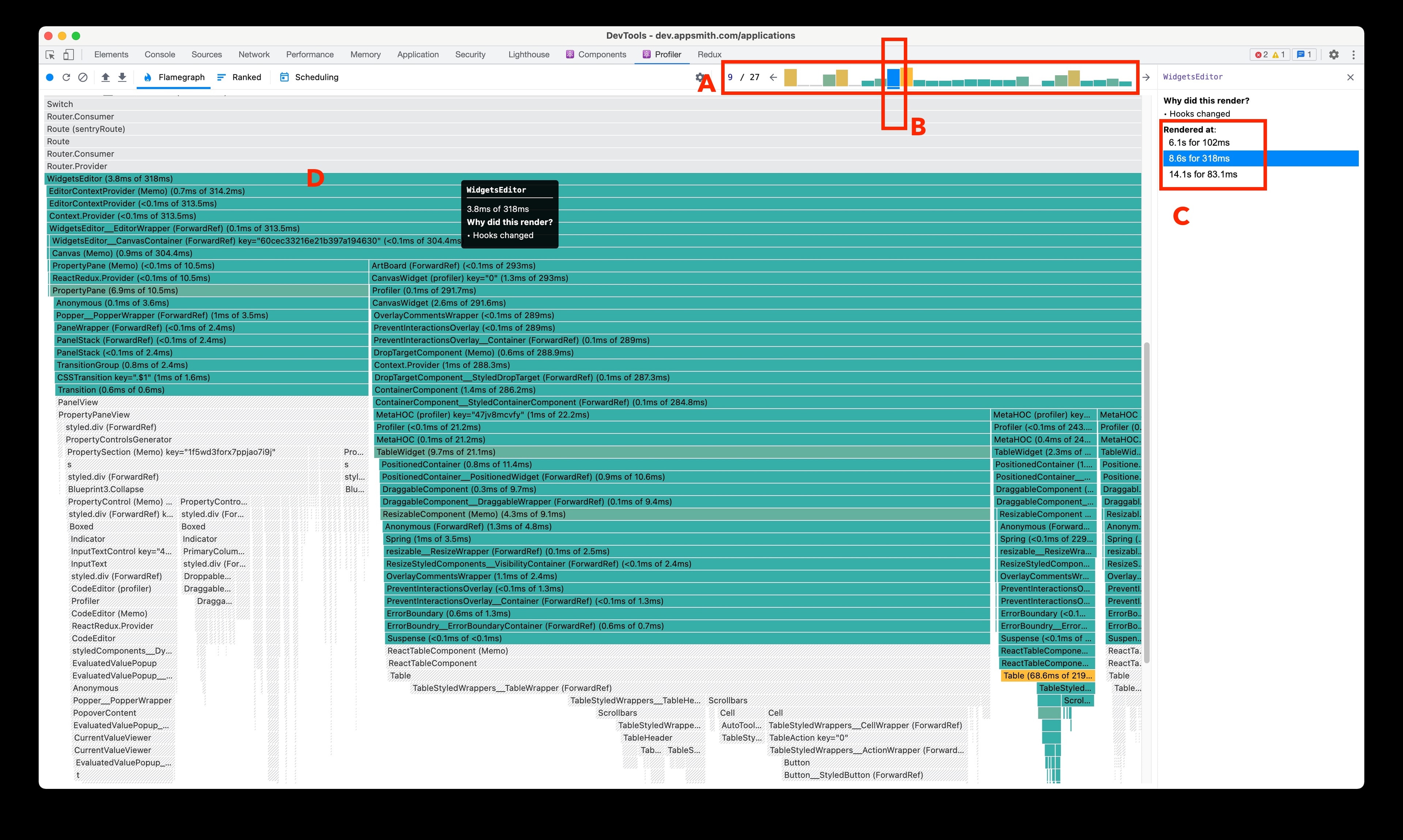The height and width of the screenshot is (840, 1403).
Task: Start profiling with the blue record button
Action: click(x=50, y=77)
